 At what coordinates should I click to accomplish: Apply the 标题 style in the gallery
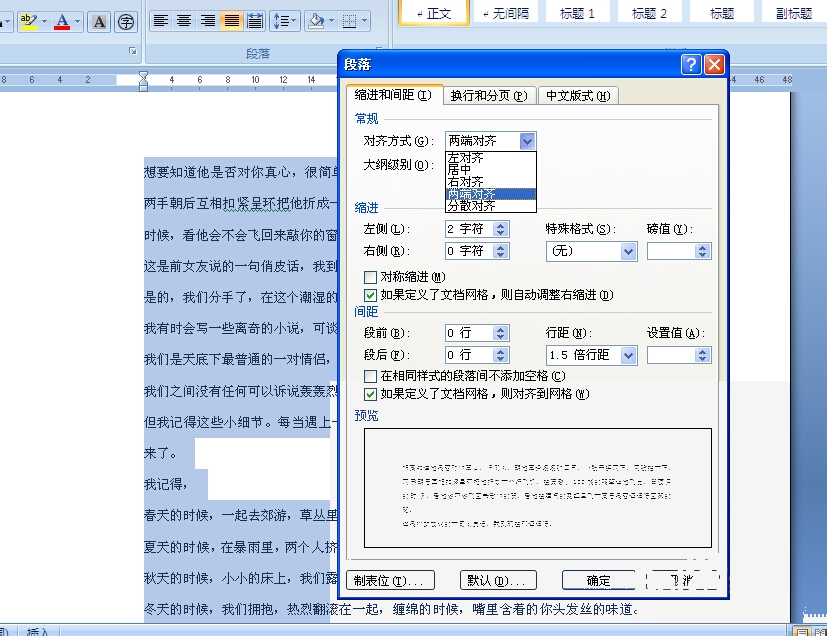[722, 13]
